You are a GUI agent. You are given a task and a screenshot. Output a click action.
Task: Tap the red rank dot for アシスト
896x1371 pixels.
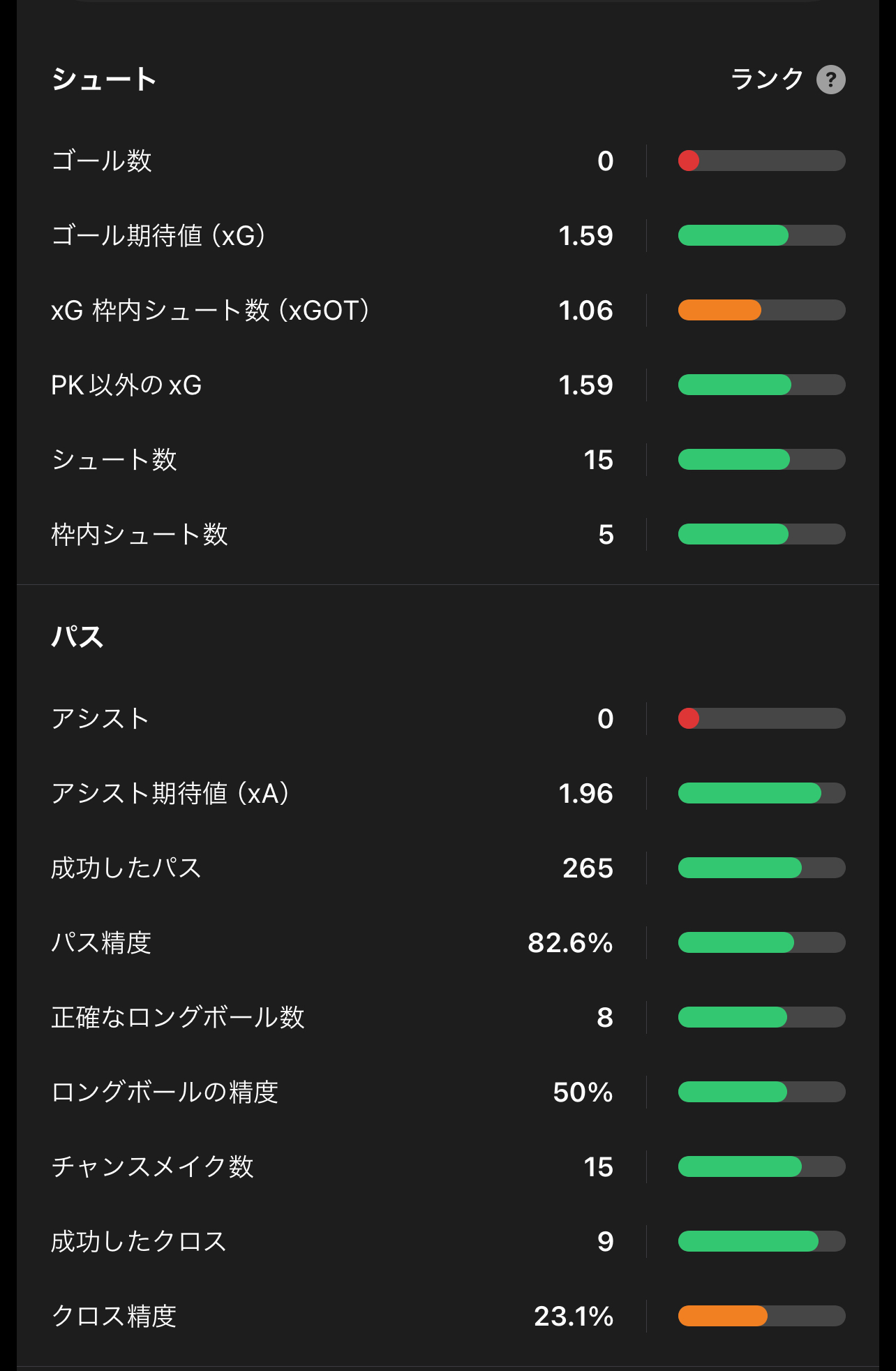tap(689, 718)
